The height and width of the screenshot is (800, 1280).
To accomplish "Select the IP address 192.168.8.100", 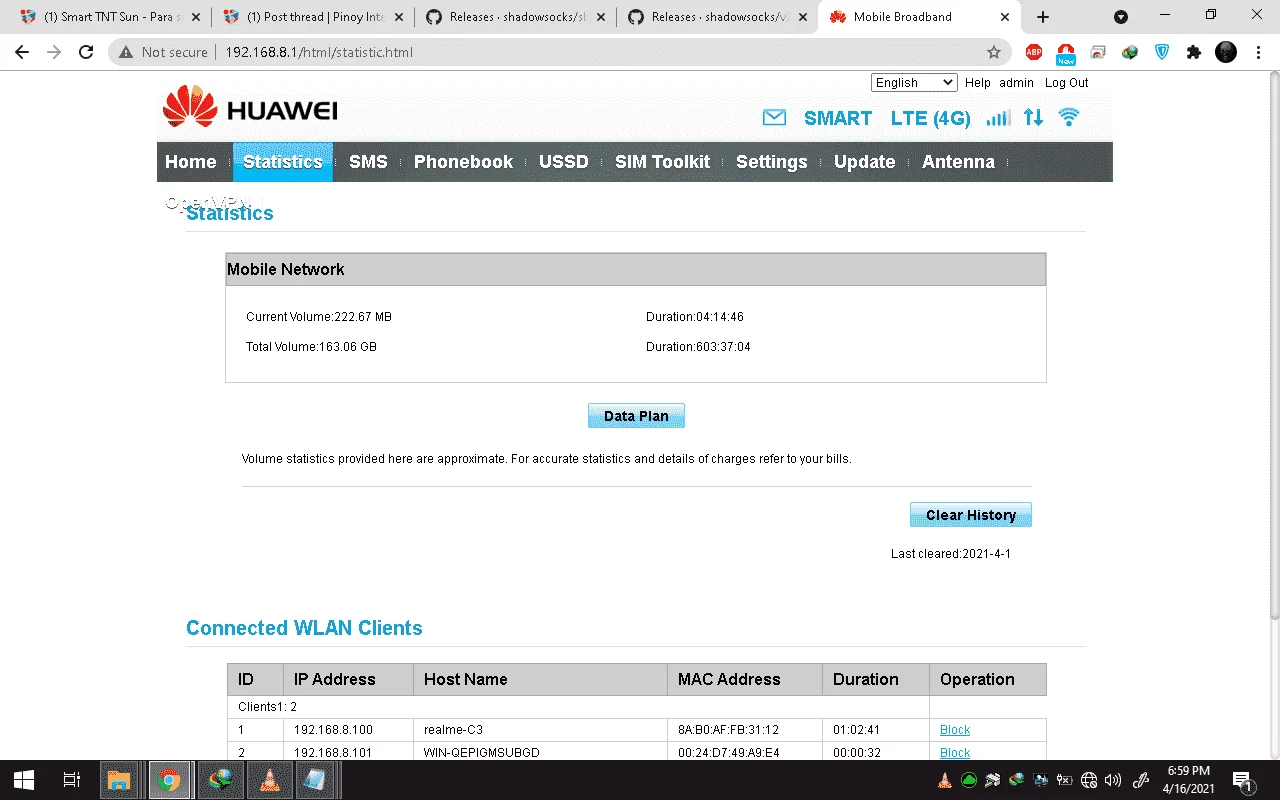I will click(333, 730).
